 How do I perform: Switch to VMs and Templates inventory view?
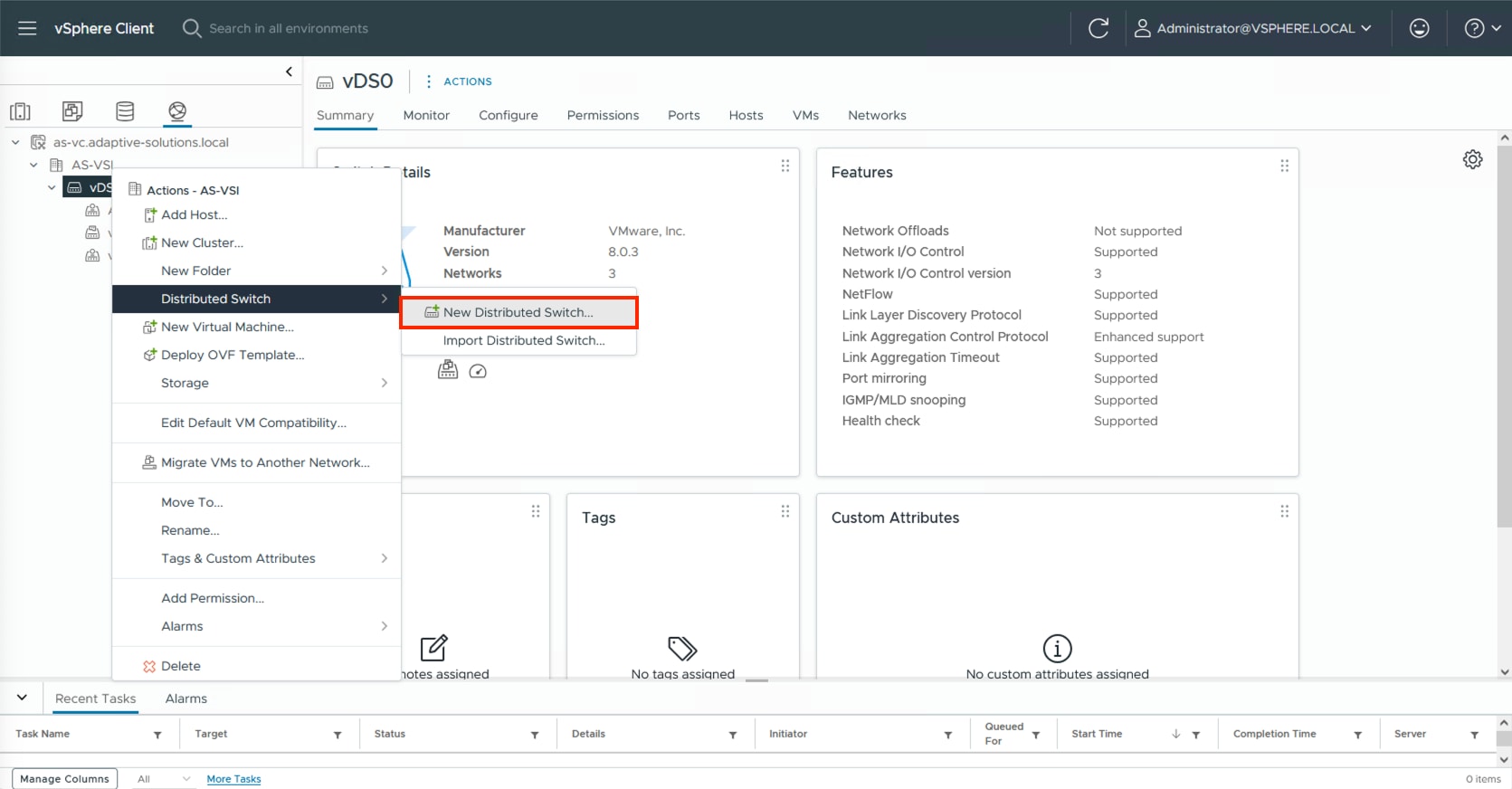click(72, 111)
